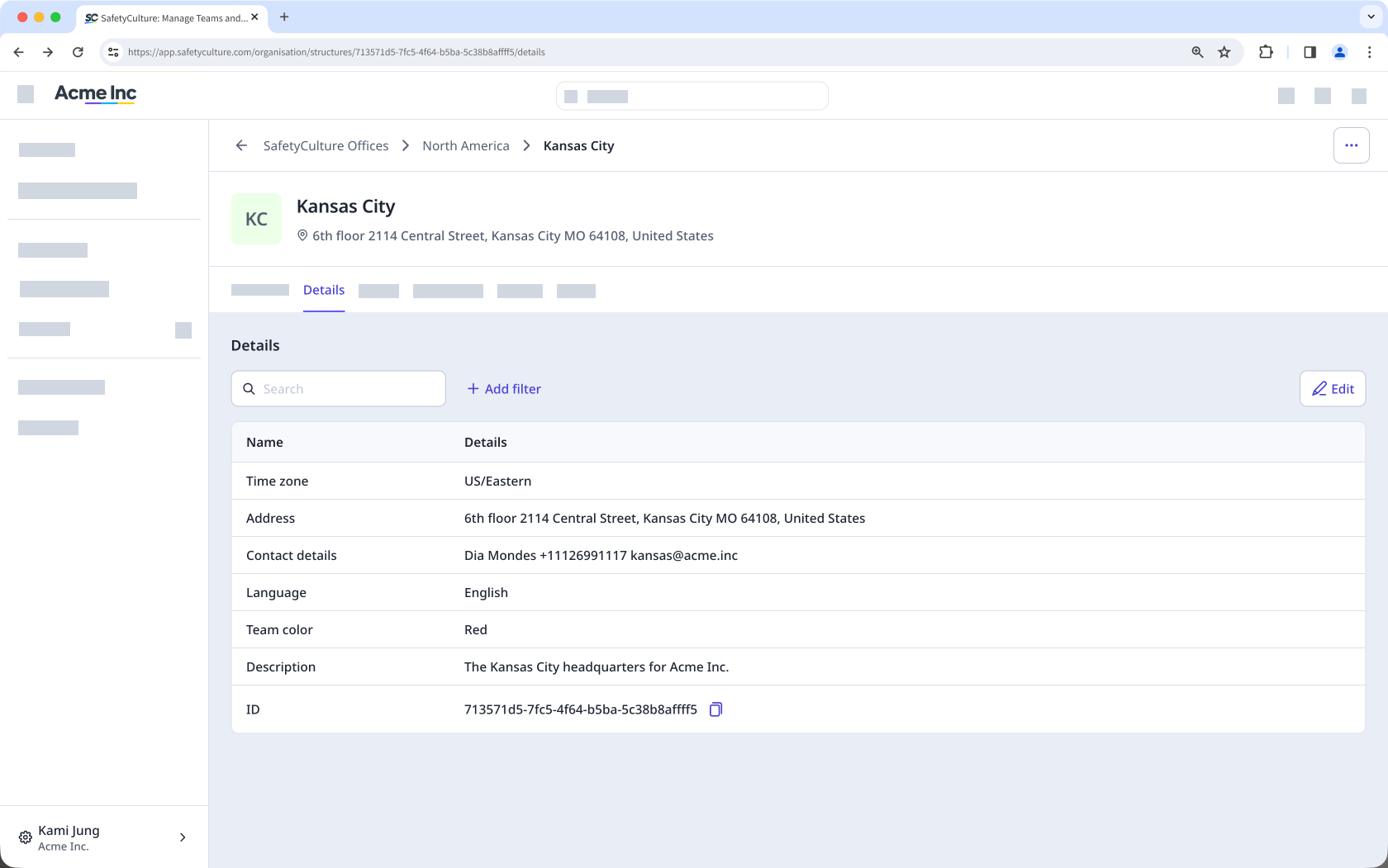Click the Contact details value
The height and width of the screenshot is (868, 1388).
(601, 556)
